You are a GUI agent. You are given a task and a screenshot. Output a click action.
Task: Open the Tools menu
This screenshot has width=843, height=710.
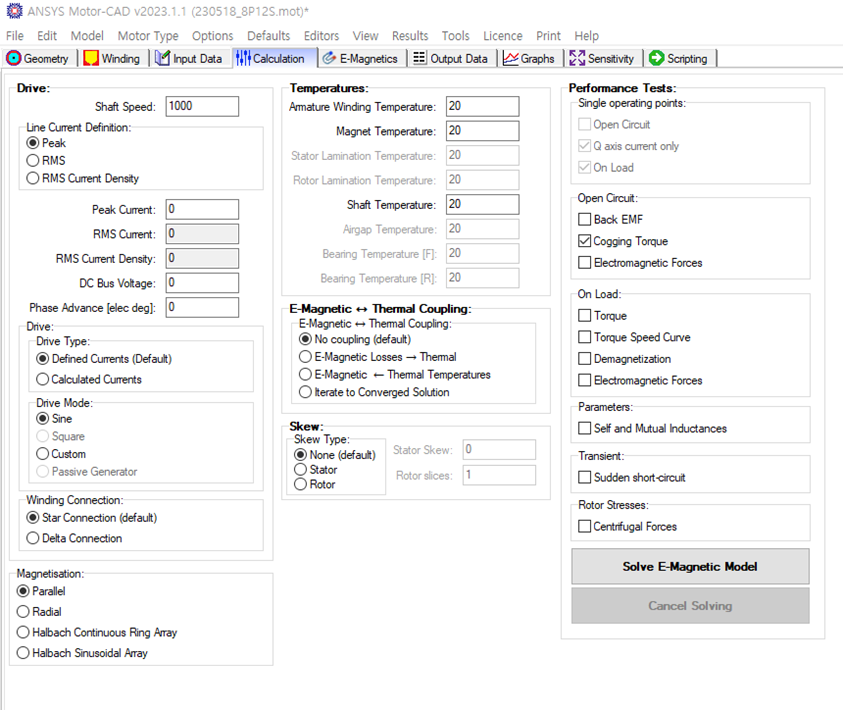(x=455, y=35)
